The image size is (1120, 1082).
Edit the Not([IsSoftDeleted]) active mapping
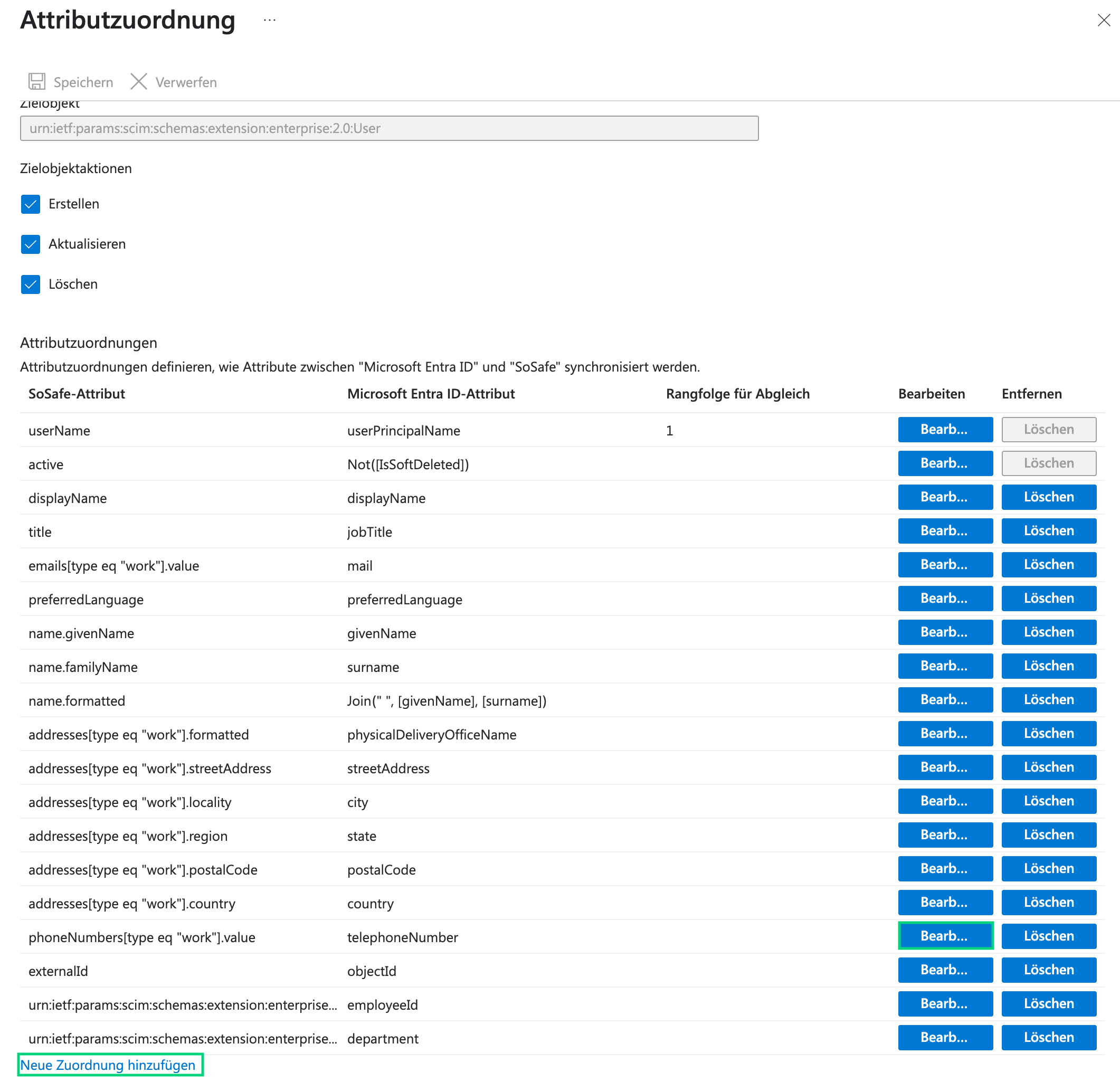coord(945,463)
